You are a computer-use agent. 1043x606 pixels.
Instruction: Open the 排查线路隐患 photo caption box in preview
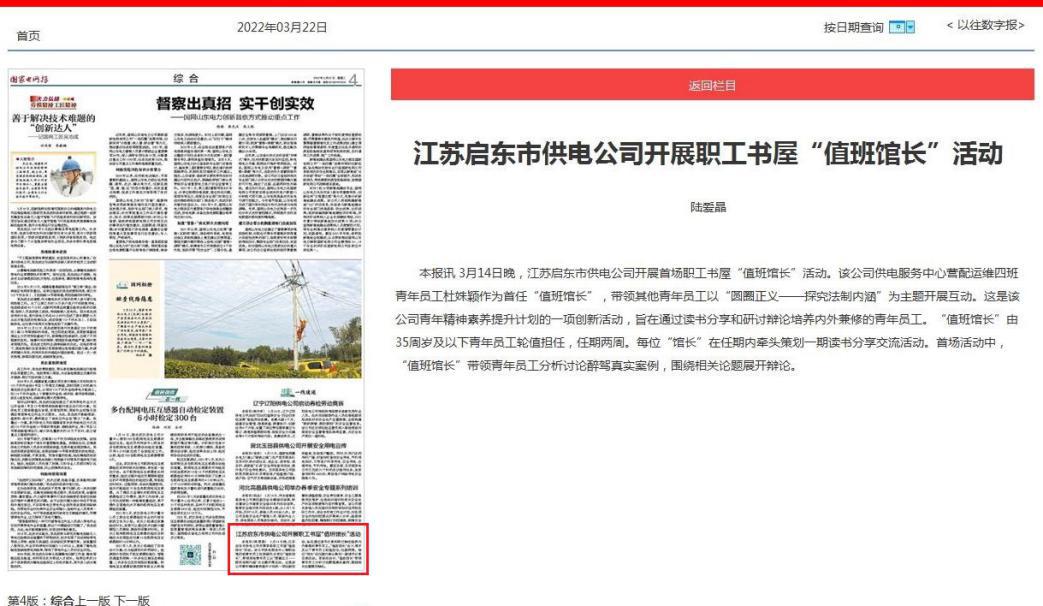click(135, 319)
